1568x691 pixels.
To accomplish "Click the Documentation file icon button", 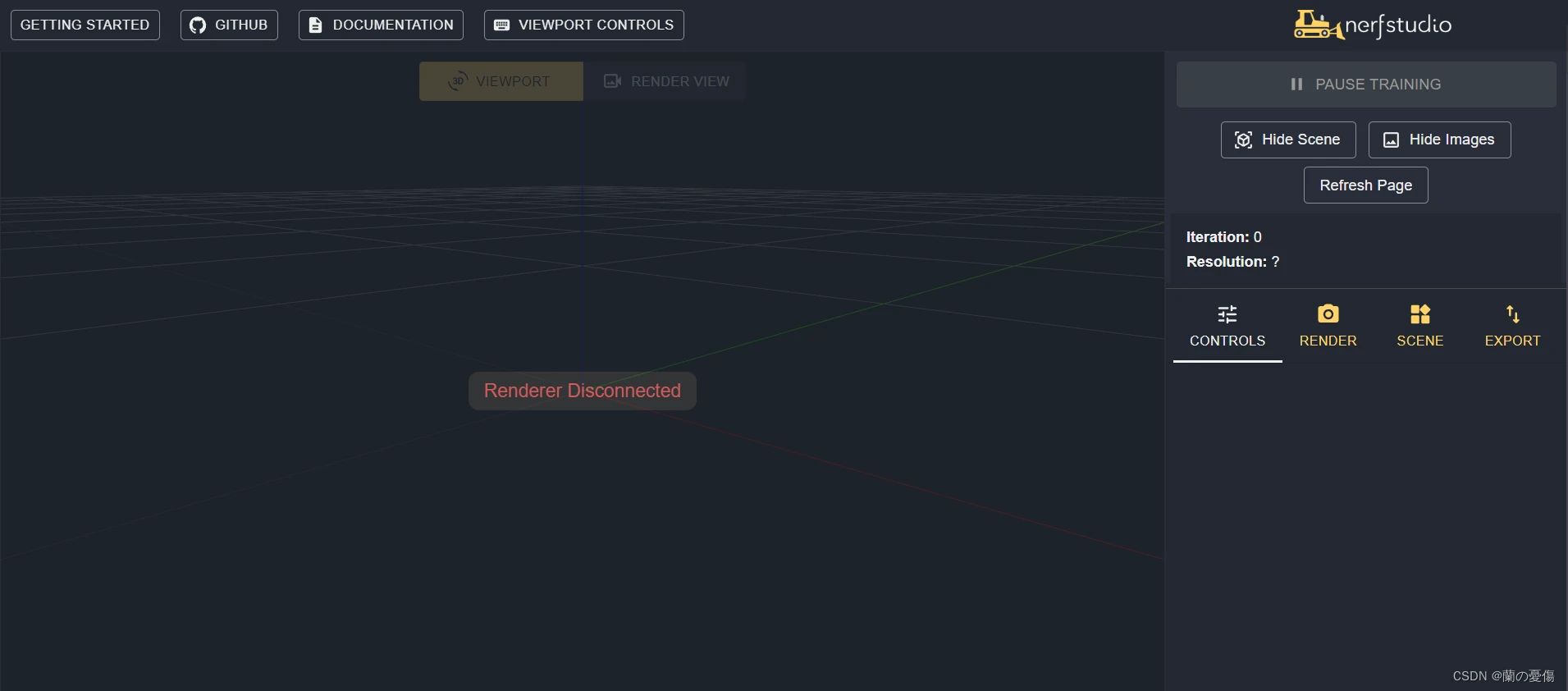I will click(x=381, y=25).
